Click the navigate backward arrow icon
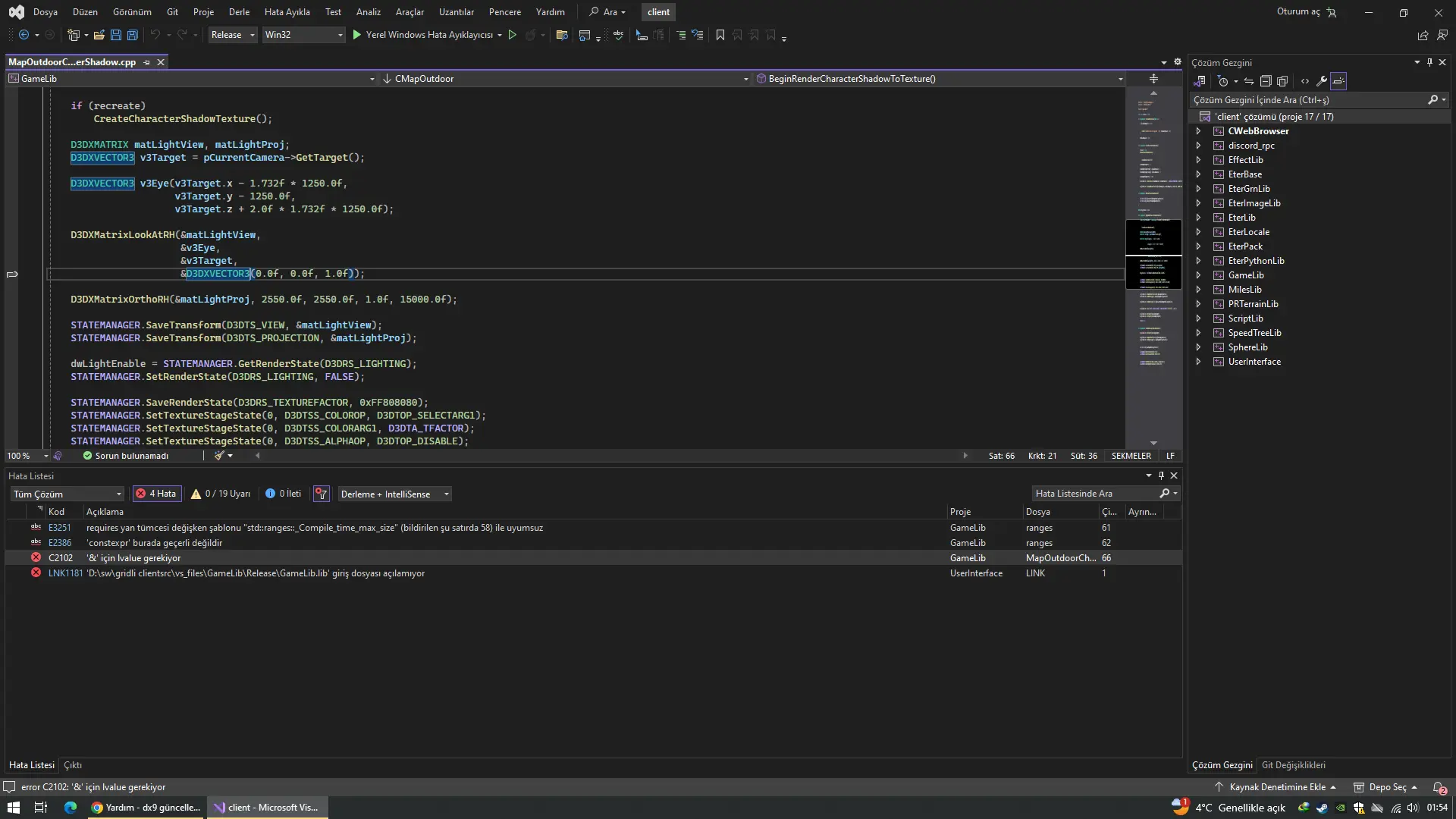 click(24, 35)
